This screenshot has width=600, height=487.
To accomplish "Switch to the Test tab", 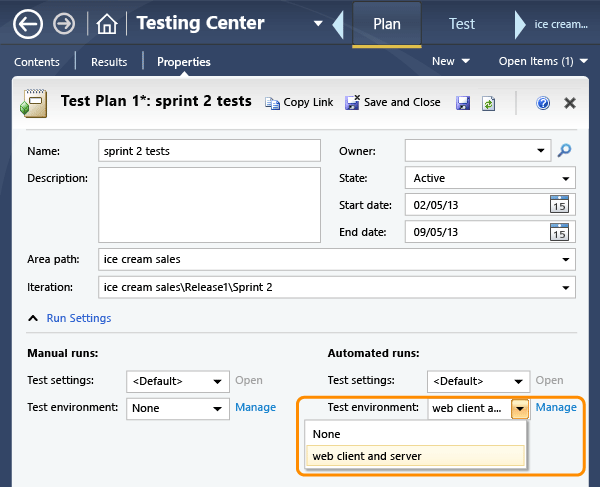I will pos(462,23).
